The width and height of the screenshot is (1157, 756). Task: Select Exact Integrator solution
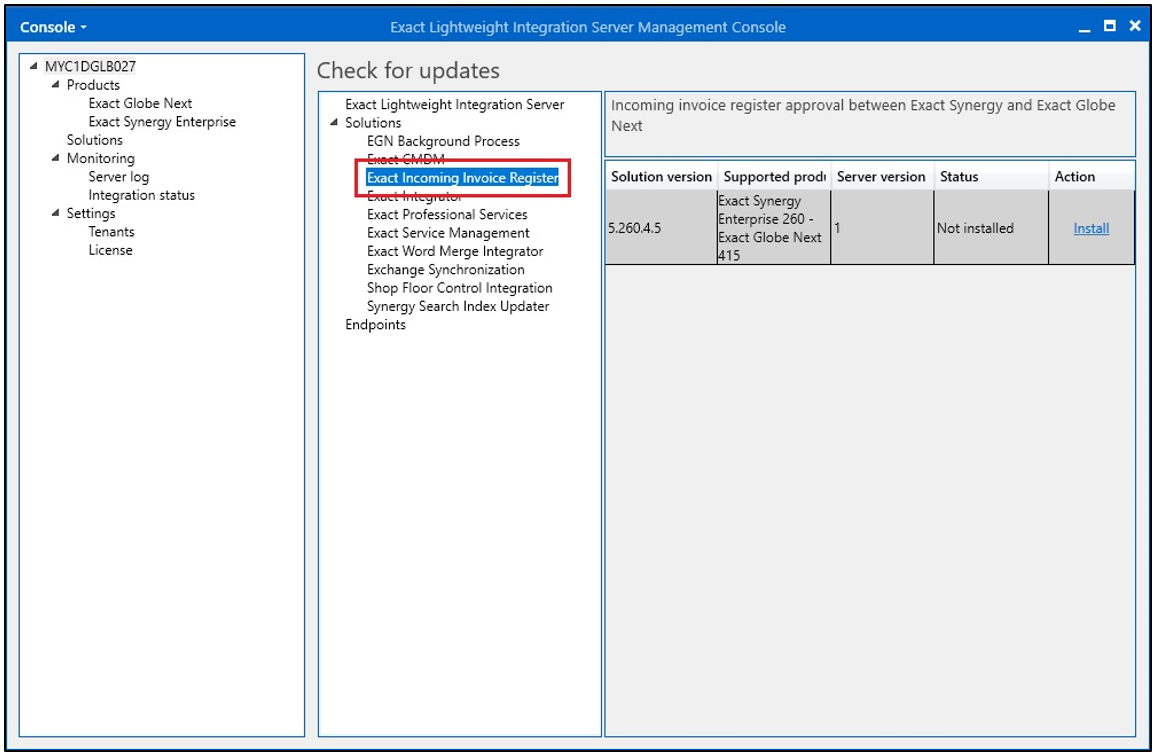(415, 196)
